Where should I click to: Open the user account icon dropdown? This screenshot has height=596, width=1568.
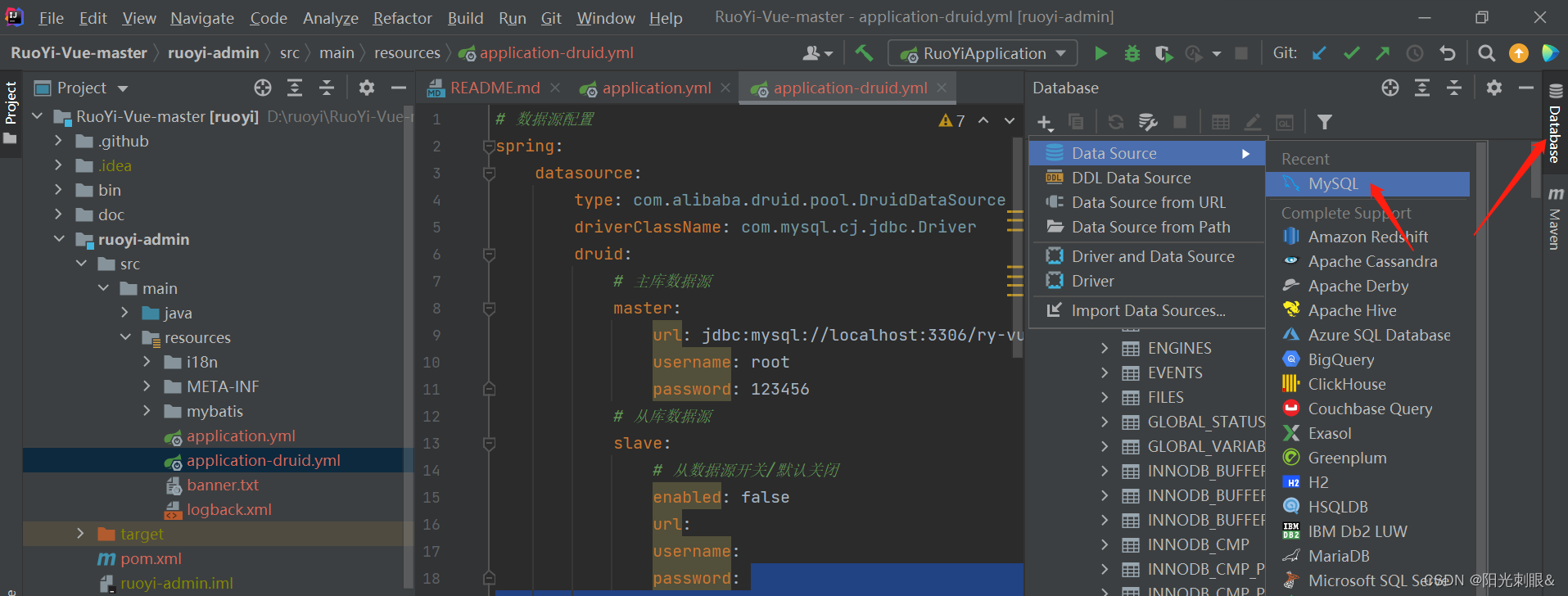(818, 53)
